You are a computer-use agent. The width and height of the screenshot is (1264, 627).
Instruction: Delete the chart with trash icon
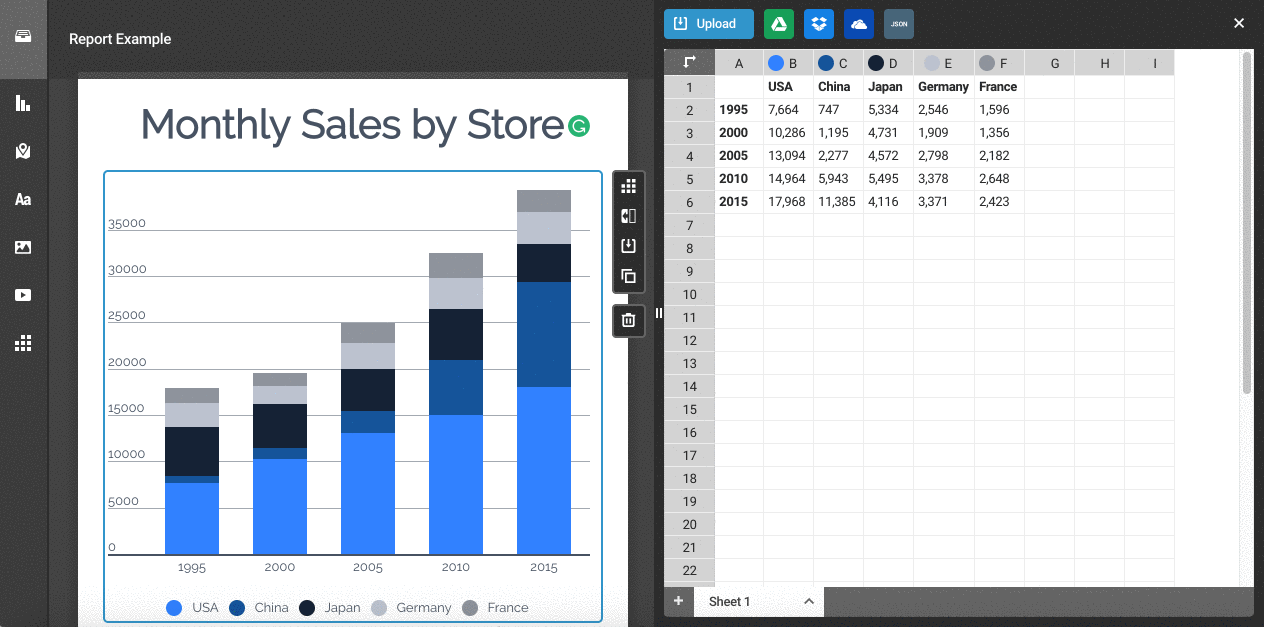click(628, 320)
